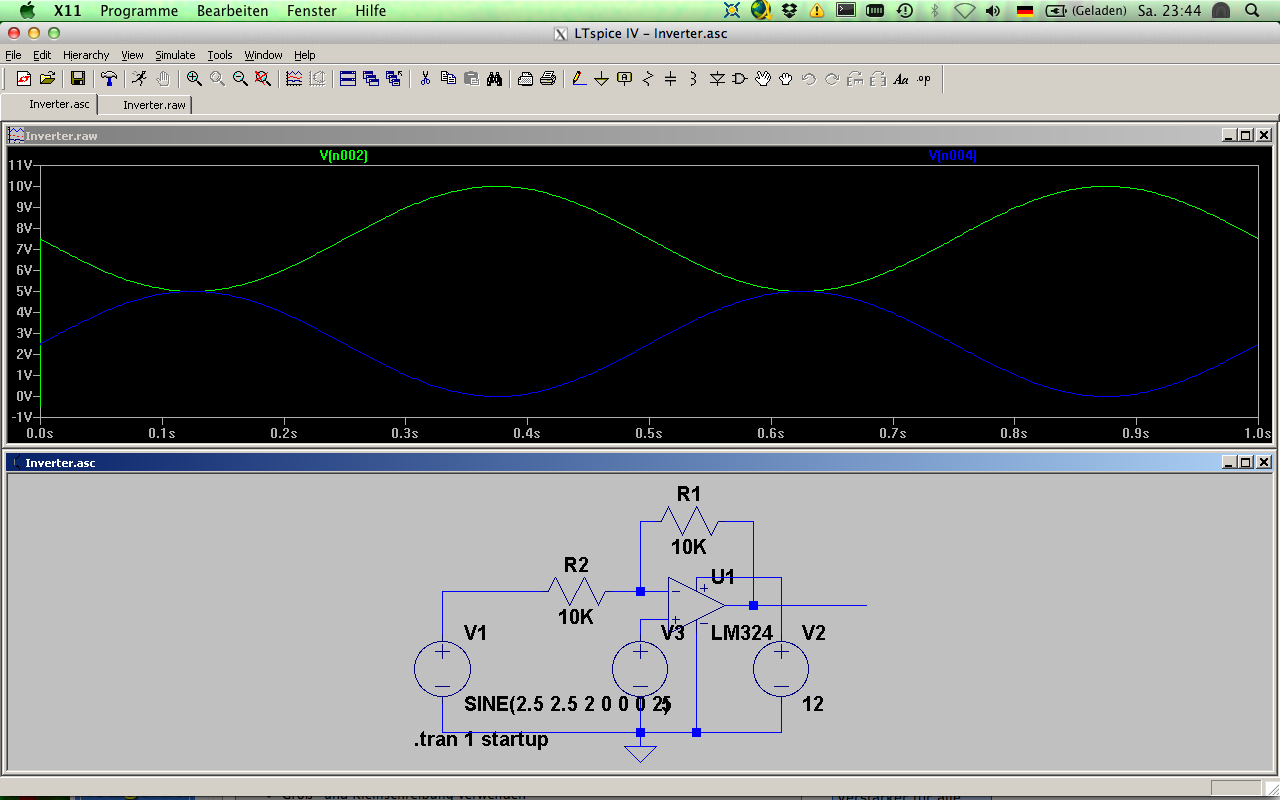Viewport: 1280px width, 800px height.
Task: Open the Window menu in LTspice
Action: [x=263, y=55]
